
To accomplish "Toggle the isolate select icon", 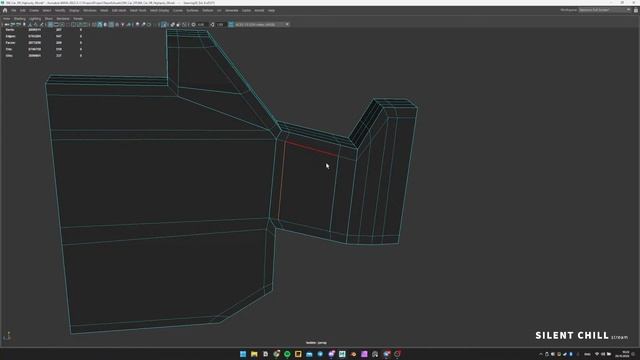I will [164, 24].
